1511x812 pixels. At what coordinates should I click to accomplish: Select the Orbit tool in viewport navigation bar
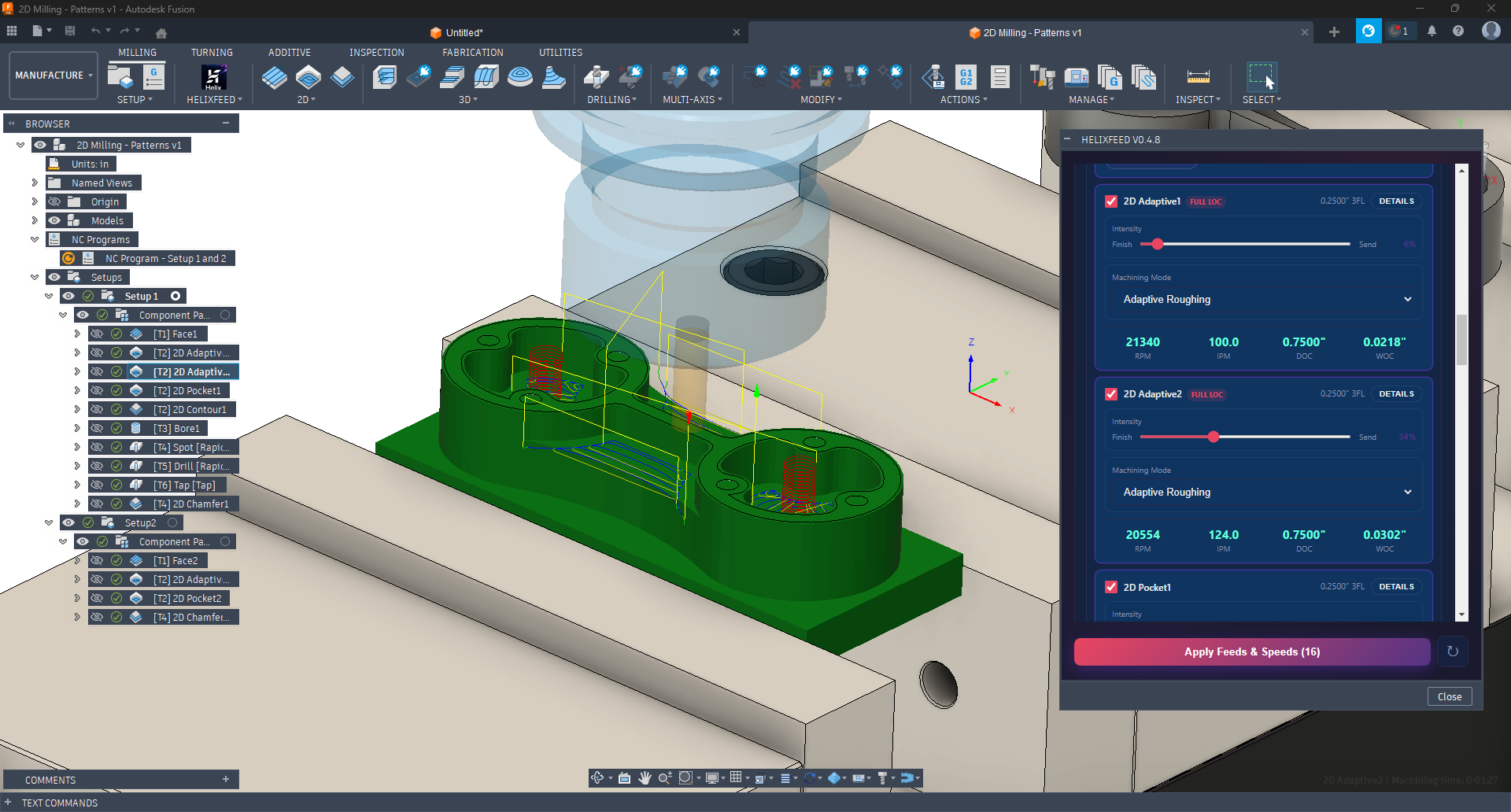[598, 777]
